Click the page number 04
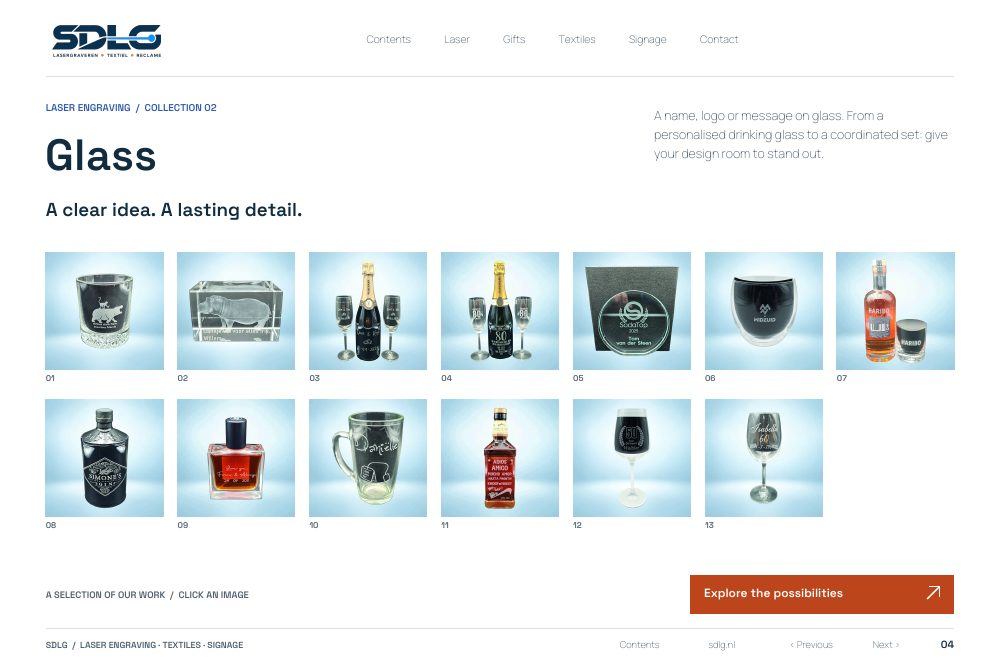 pos(947,645)
